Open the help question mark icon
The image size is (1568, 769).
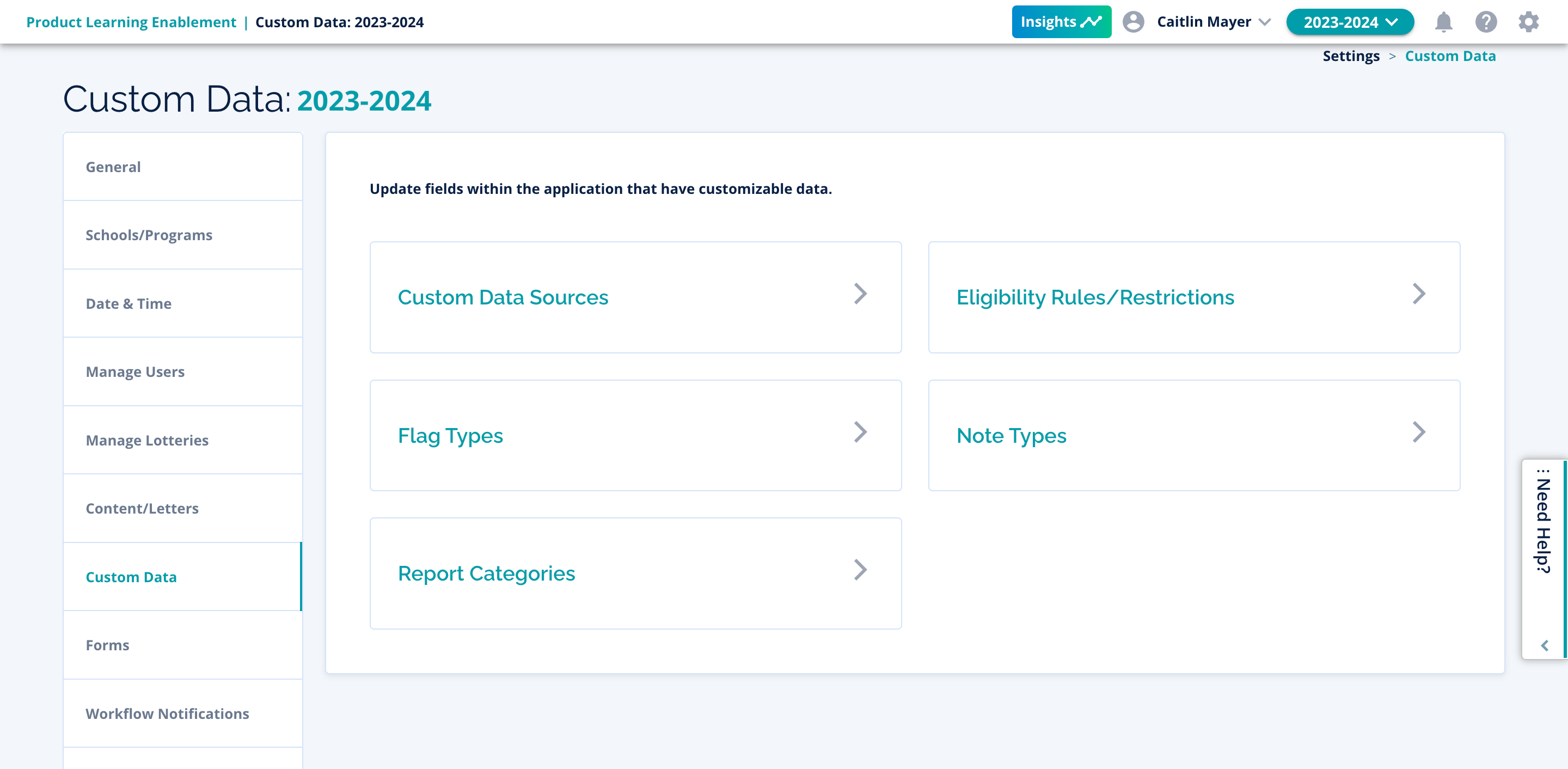tap(1485, 22)
